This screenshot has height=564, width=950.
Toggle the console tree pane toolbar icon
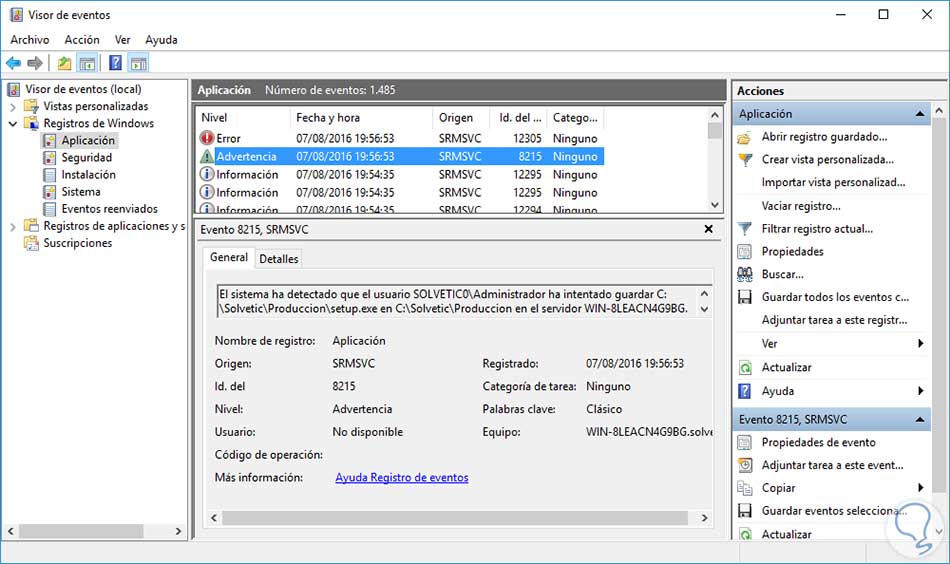[x=87, y=62]
